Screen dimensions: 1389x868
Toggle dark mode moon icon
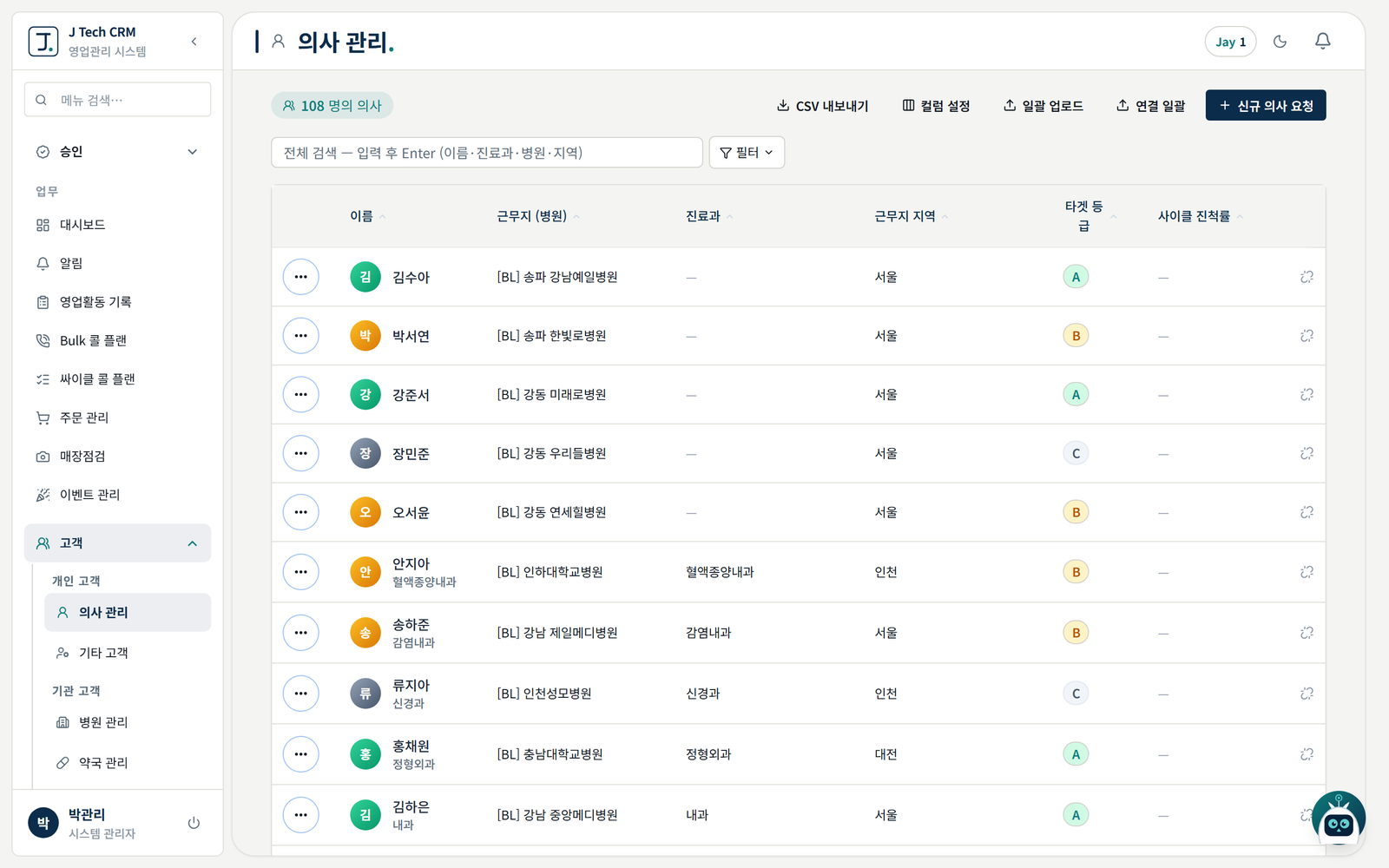click(x=1280, y=42)
